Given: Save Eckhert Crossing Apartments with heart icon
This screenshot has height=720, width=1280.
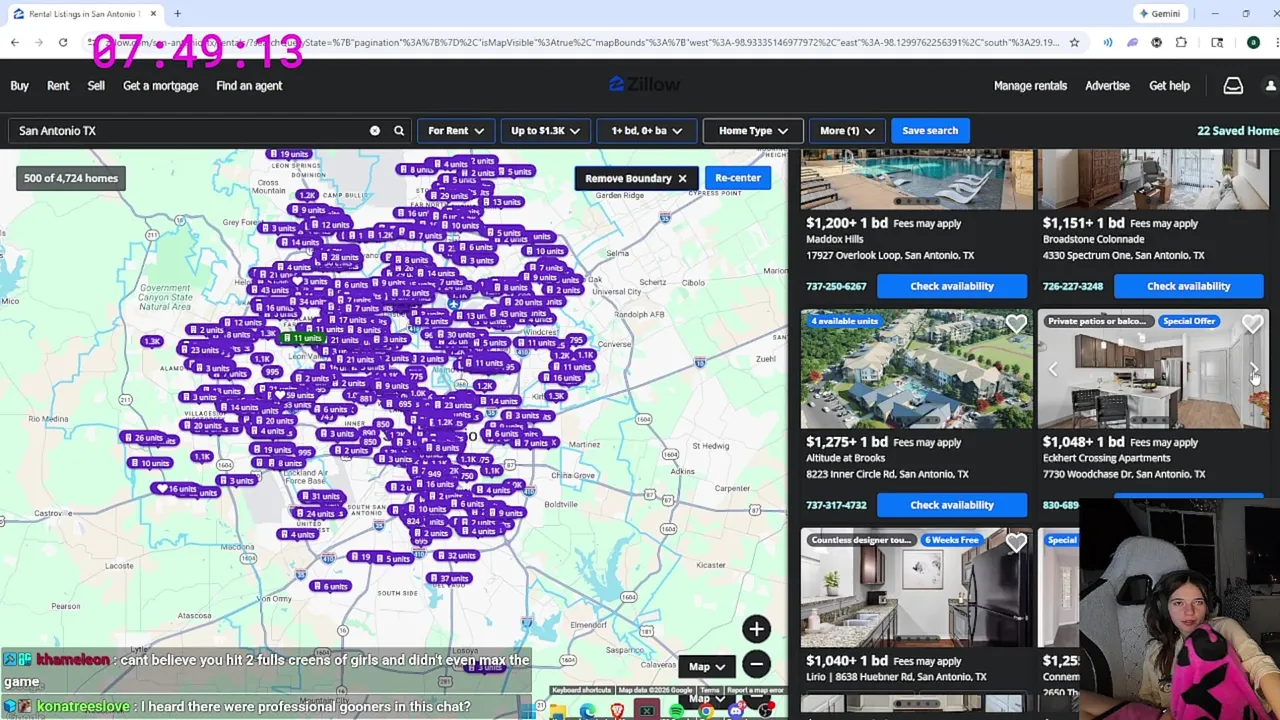Looking at the screenshot, I should [1252, 324].
